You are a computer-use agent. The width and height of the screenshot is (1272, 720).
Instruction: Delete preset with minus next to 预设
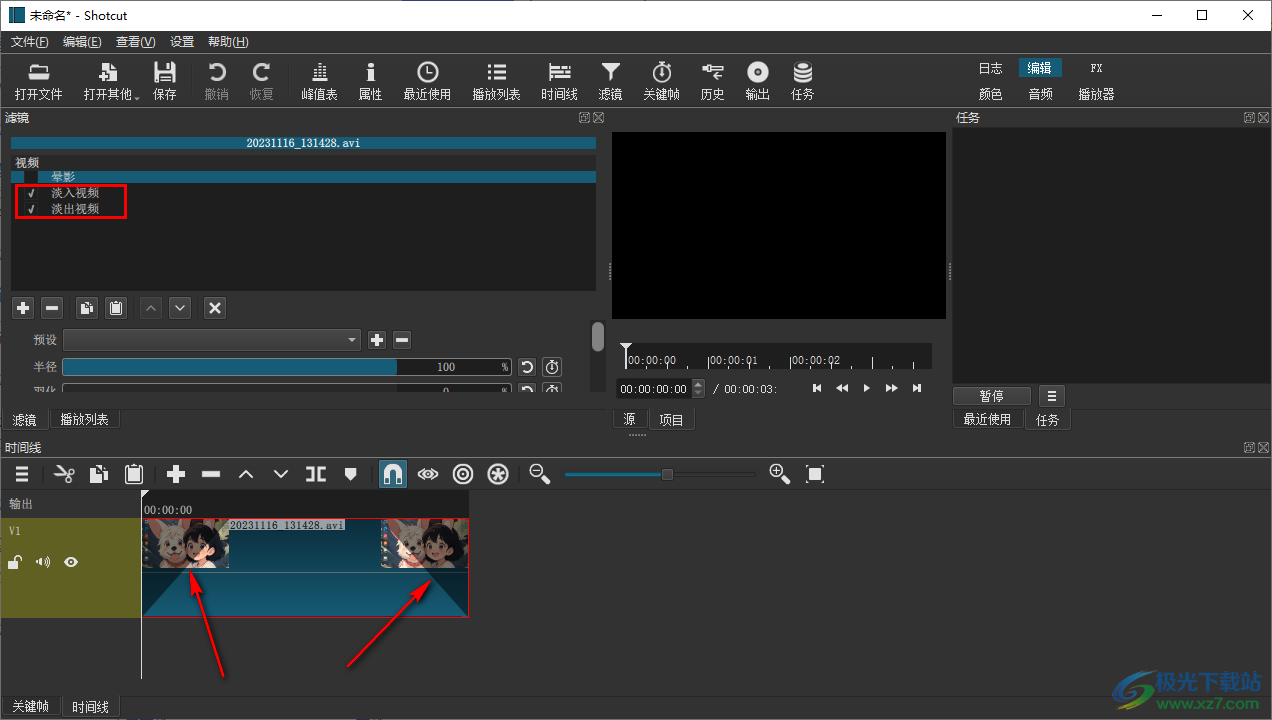click(402, 340)
